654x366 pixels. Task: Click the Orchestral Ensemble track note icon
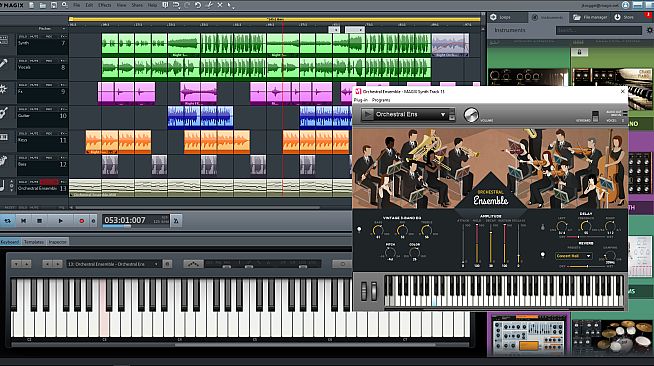[3, 185]
